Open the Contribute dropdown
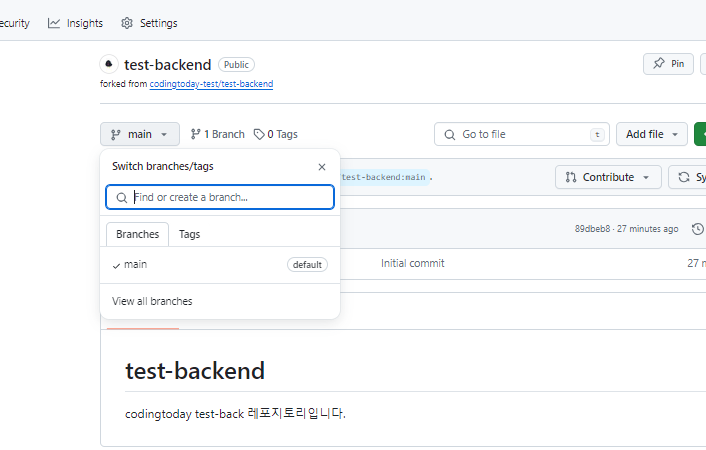This screenshot has width=706, height=450. coord(608,177)
